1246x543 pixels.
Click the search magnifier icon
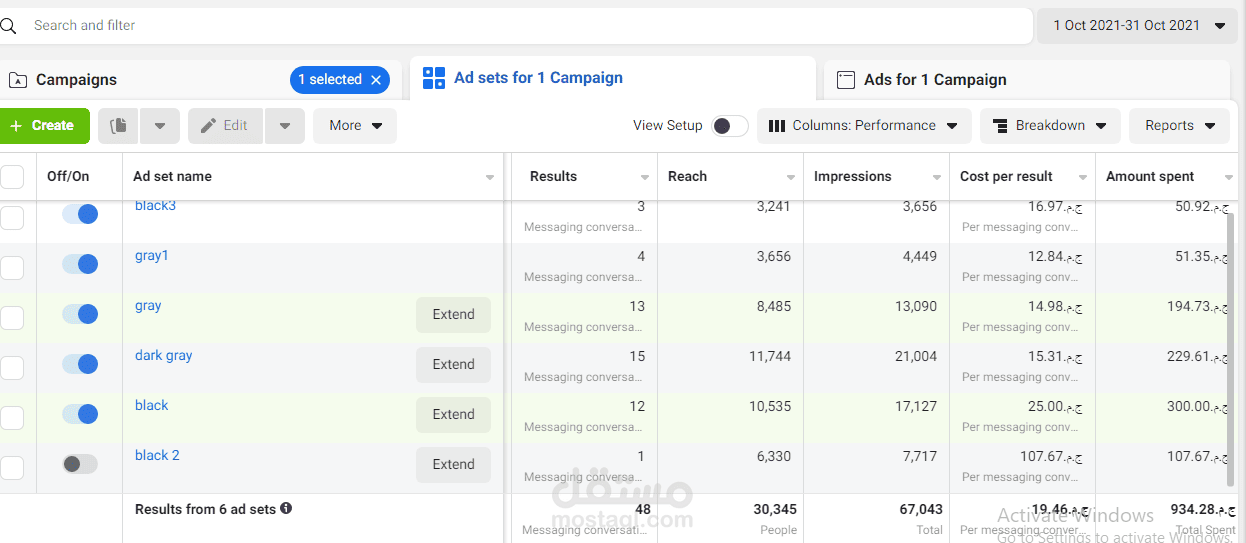point(7,26)
